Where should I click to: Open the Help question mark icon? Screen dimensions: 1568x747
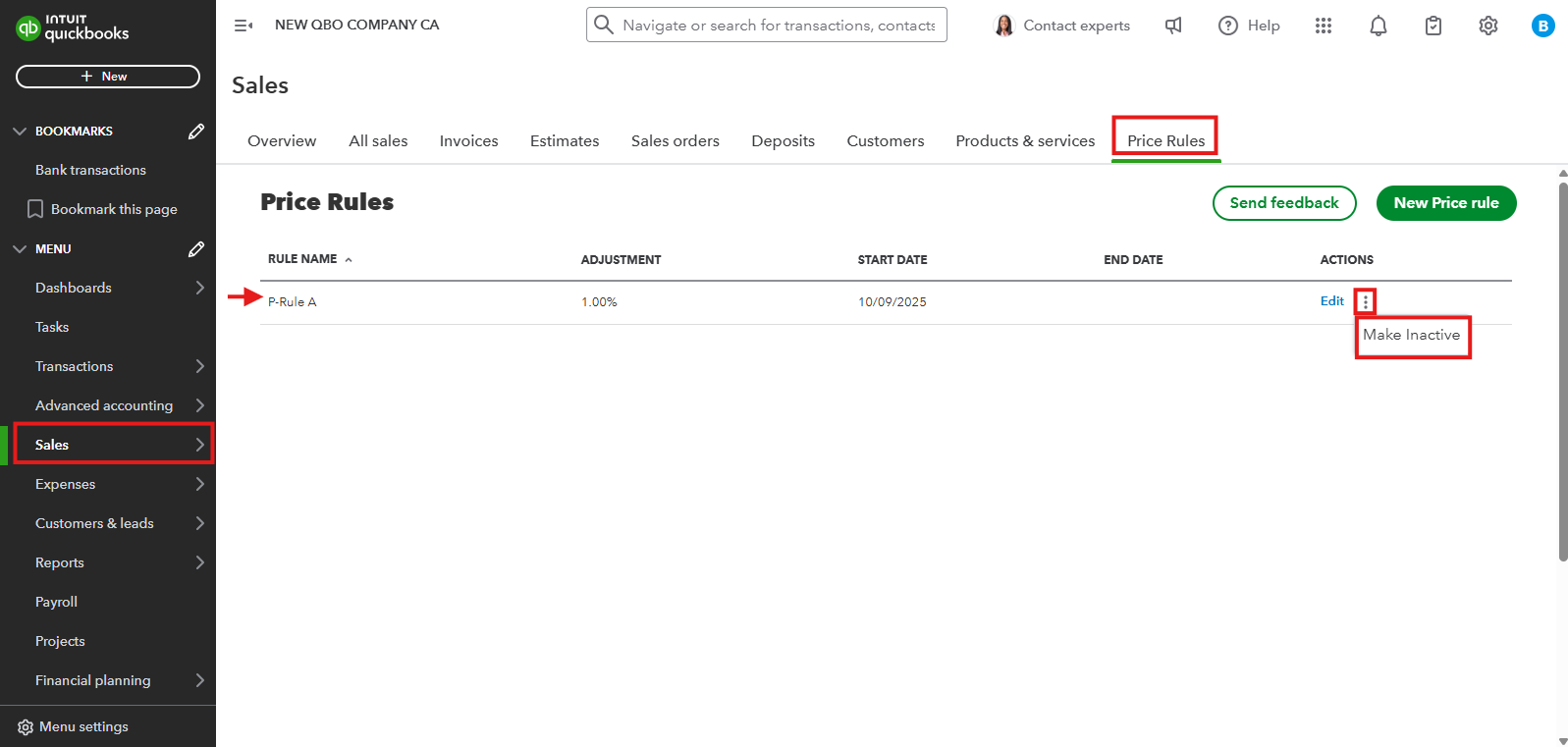(x=1228, y=26)
